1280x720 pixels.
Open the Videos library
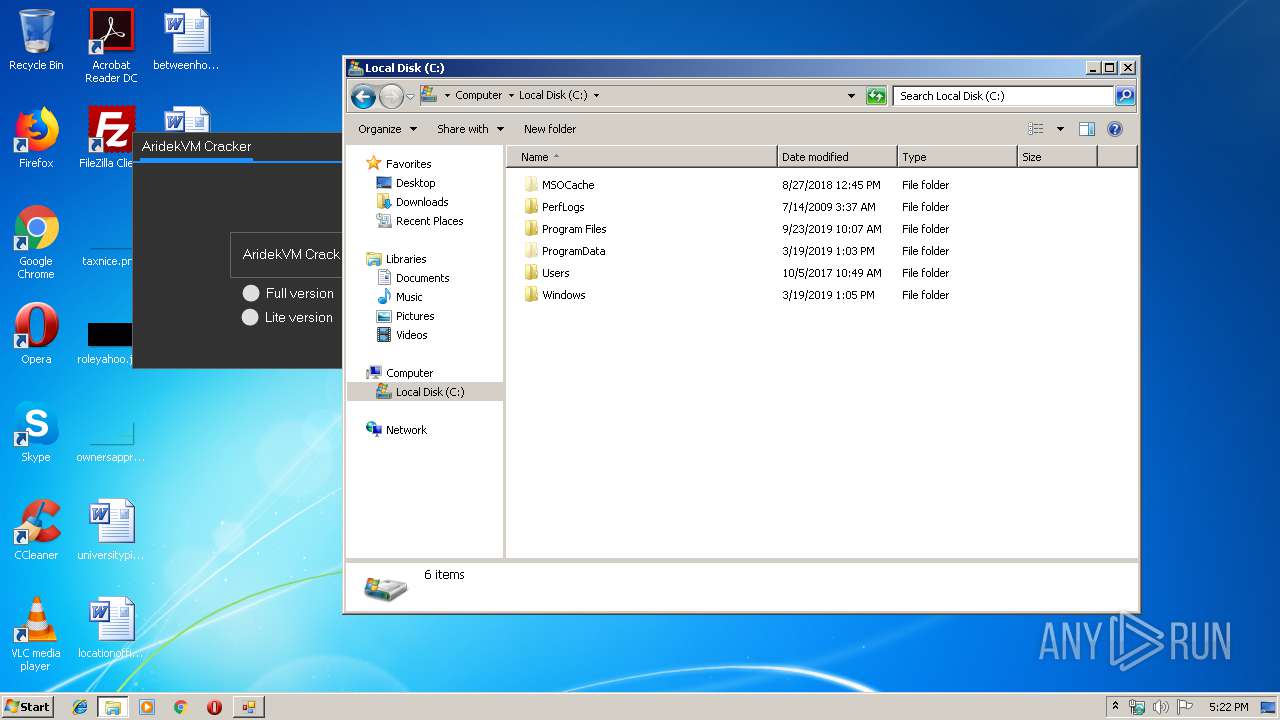[411, 335]
